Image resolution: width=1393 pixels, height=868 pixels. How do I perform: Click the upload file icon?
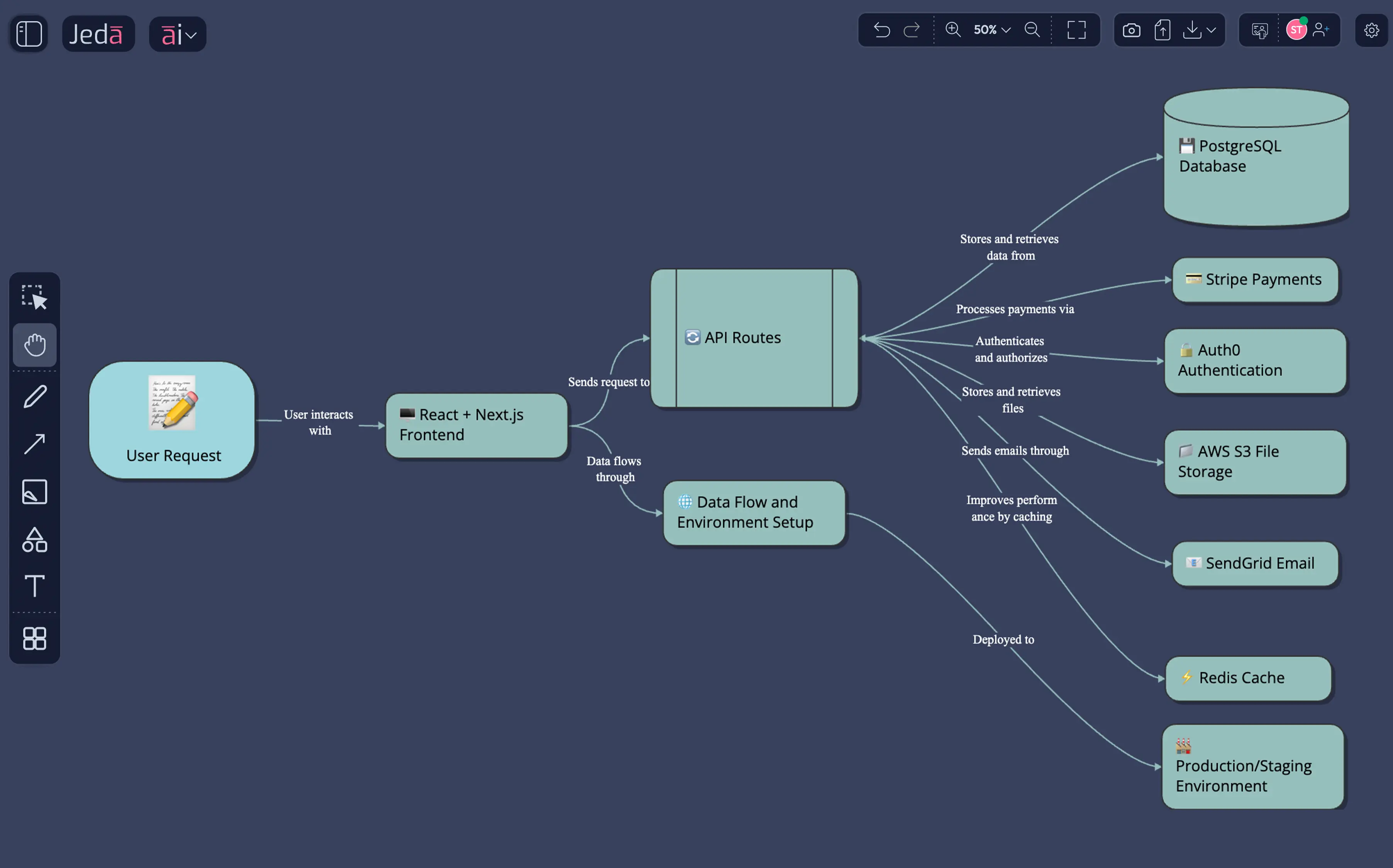[1162, 30]
